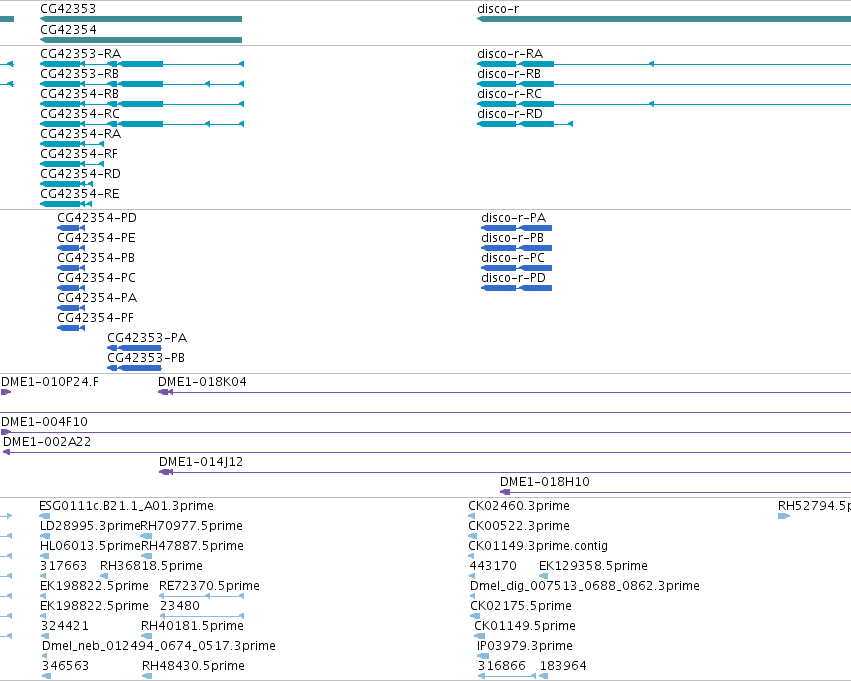851x681 pixels.
Task: Select transcript CG42353-RB
Action: (142, 84)
